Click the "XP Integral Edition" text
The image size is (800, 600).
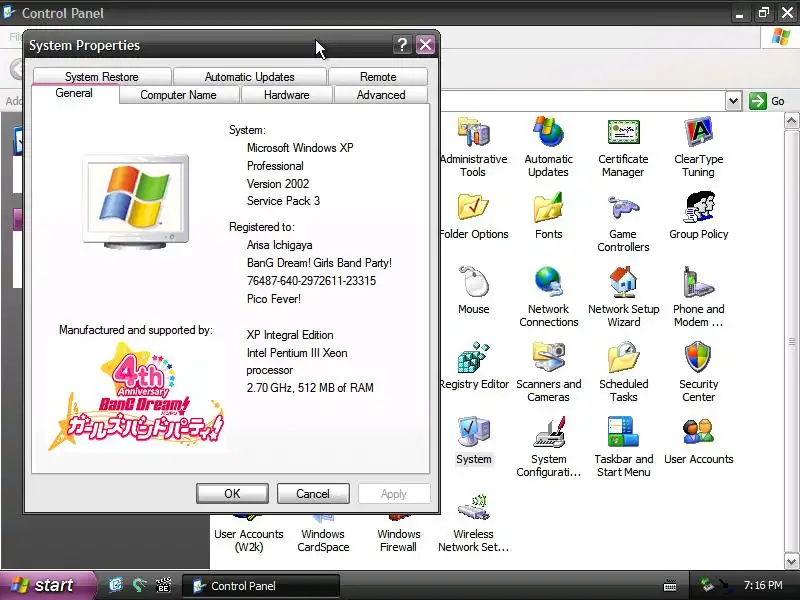pyautogui.click(x=290, y=335)
